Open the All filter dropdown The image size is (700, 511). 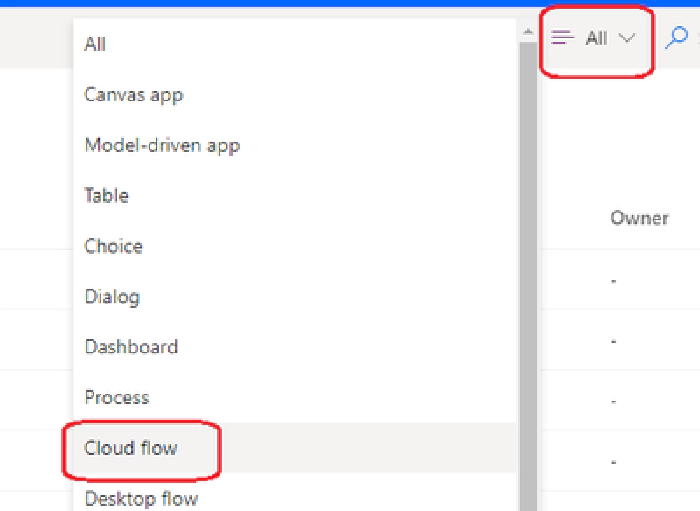pyautogui.click(x=597, y=38)
